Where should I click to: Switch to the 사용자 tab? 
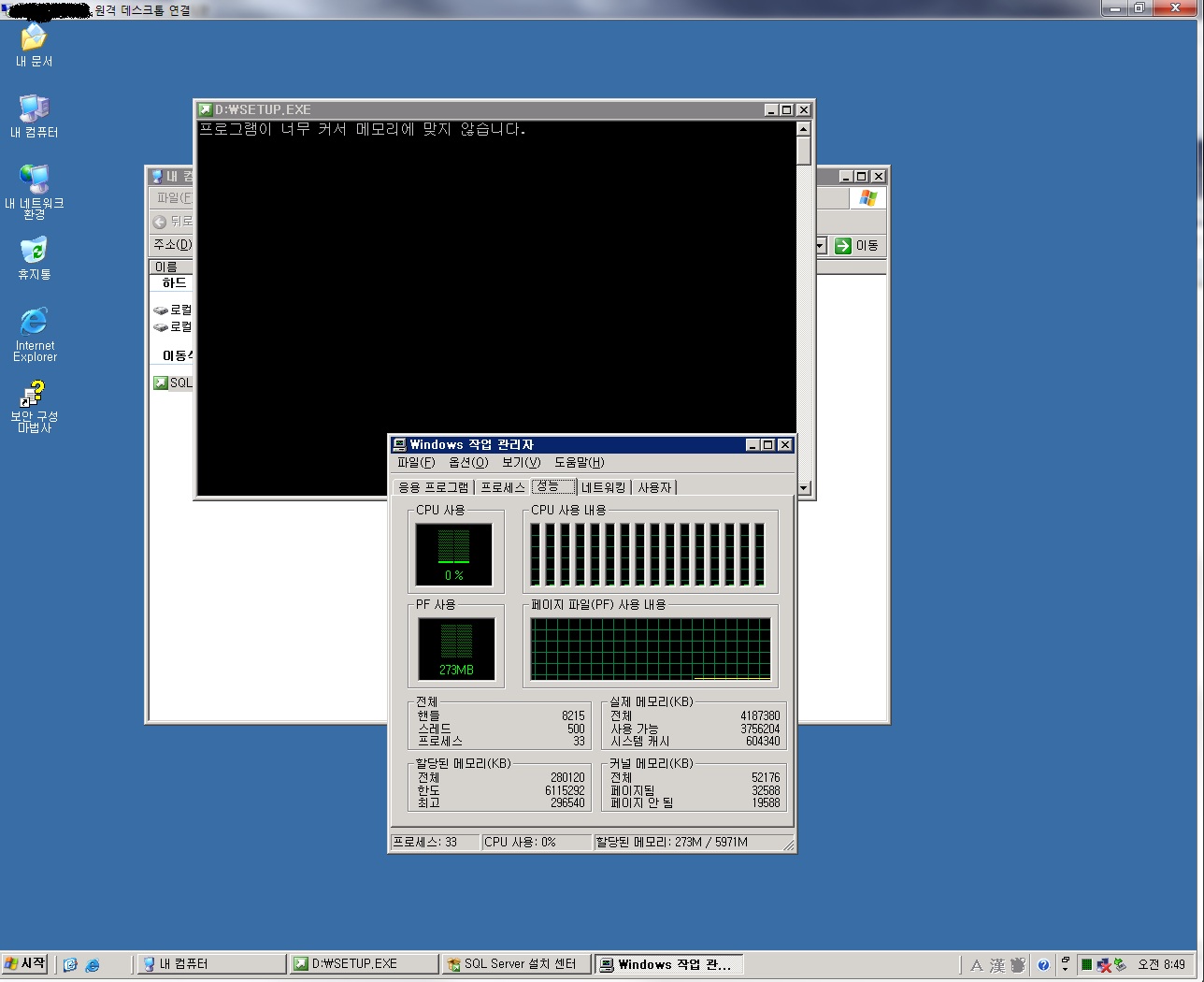point(654,487)
